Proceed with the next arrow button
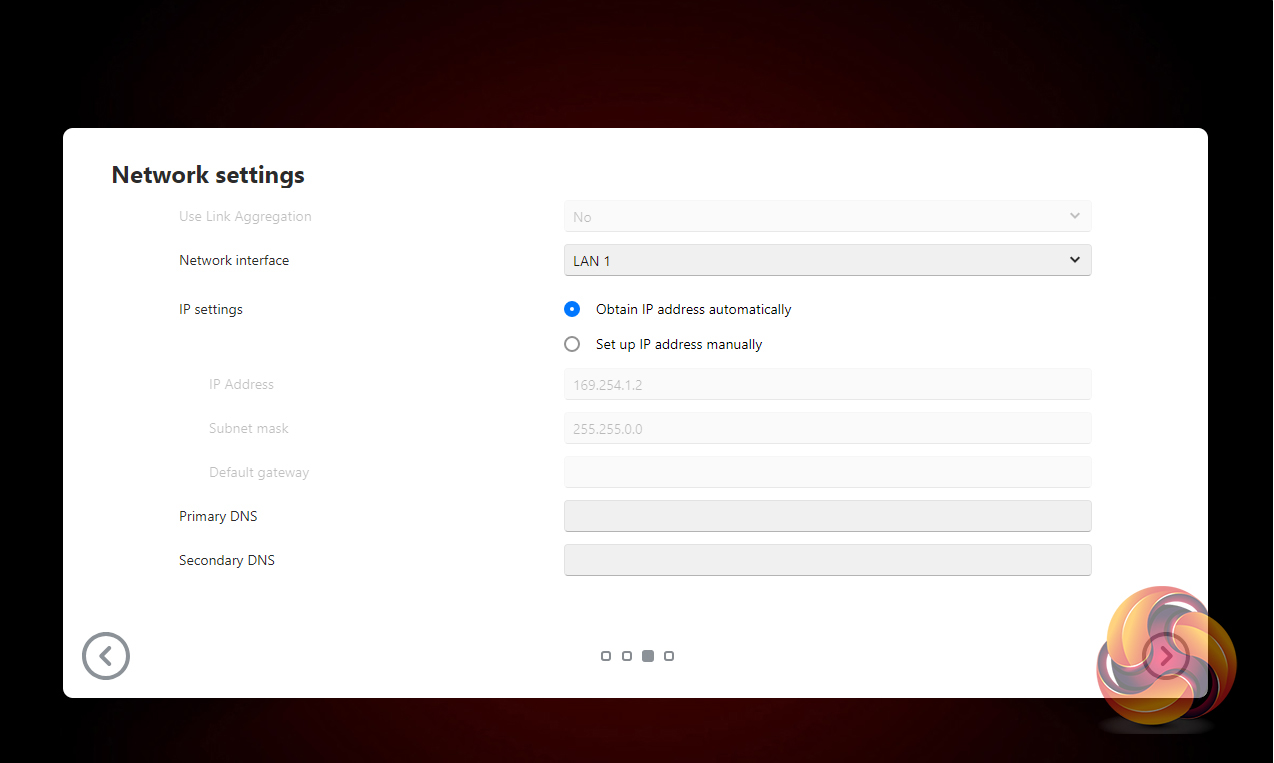Image resolution: width=1274 pixels, height=763 pixels. tap(1166, 656)
